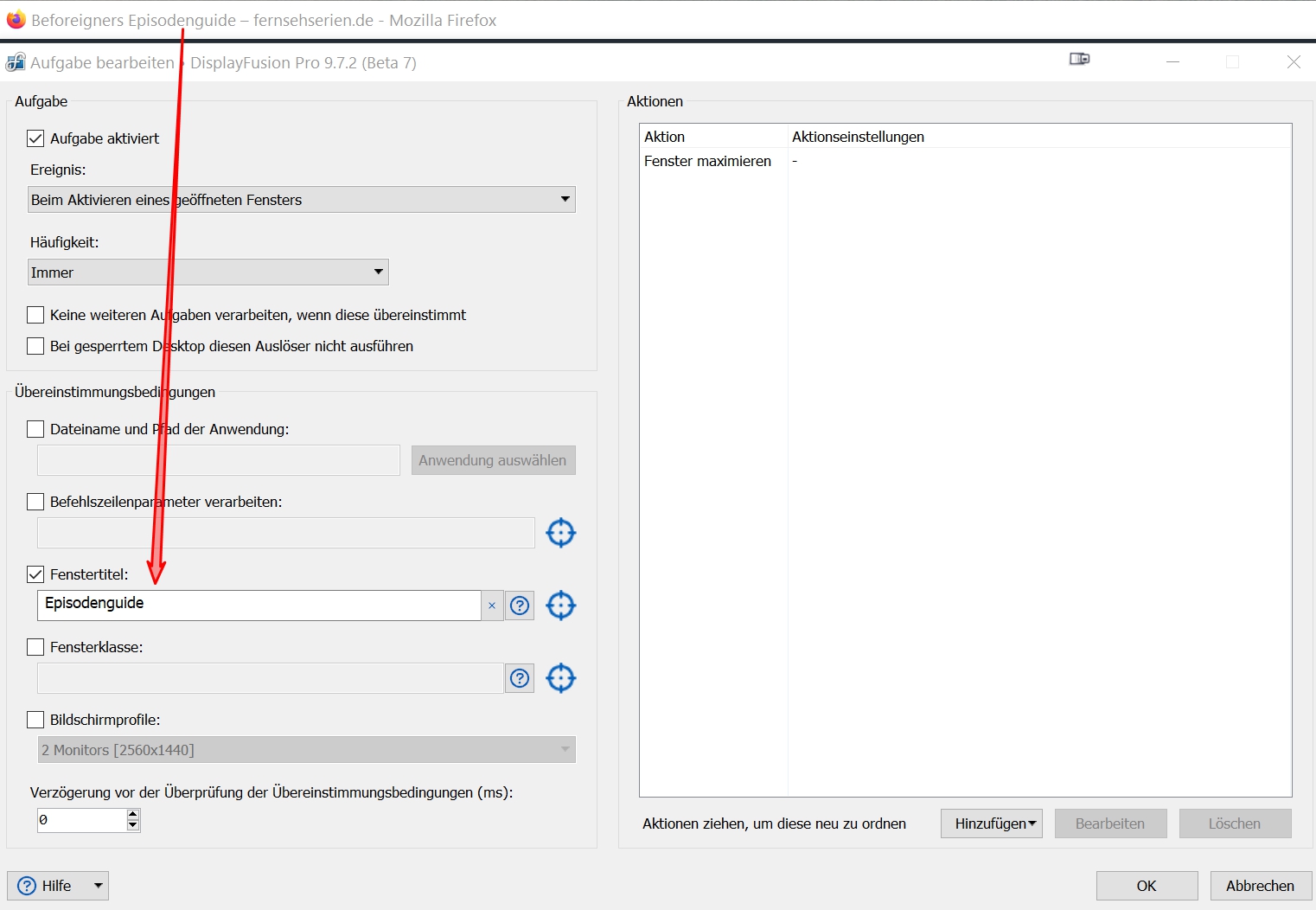Click the Abbrechen button

click(1261, 886)
